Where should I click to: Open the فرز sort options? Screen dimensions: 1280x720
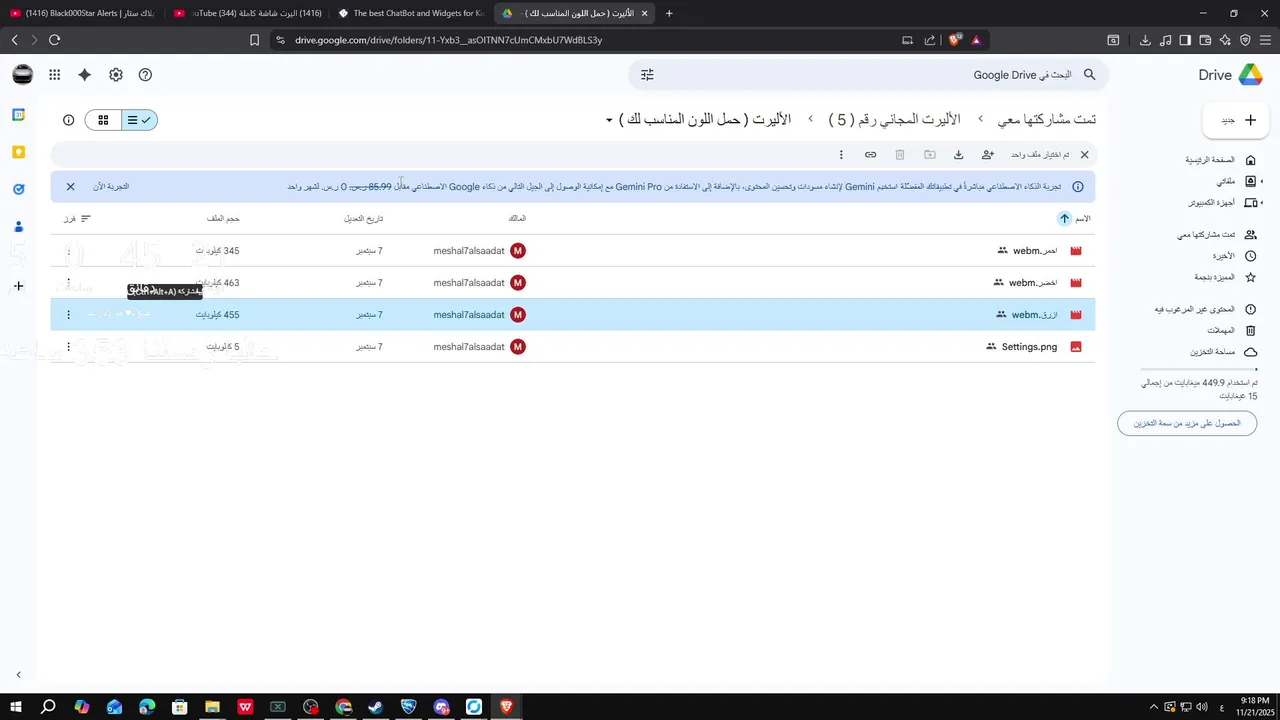coord(78,218)
